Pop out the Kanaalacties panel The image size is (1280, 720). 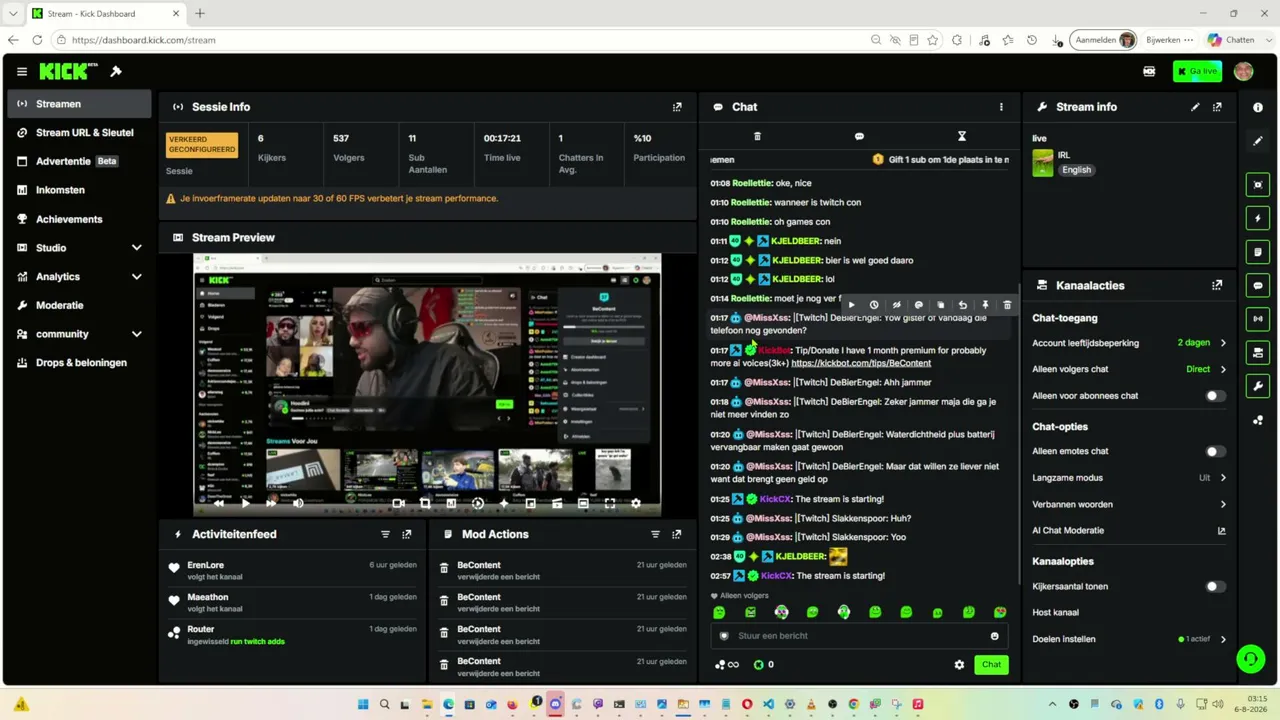(1217, 285)
